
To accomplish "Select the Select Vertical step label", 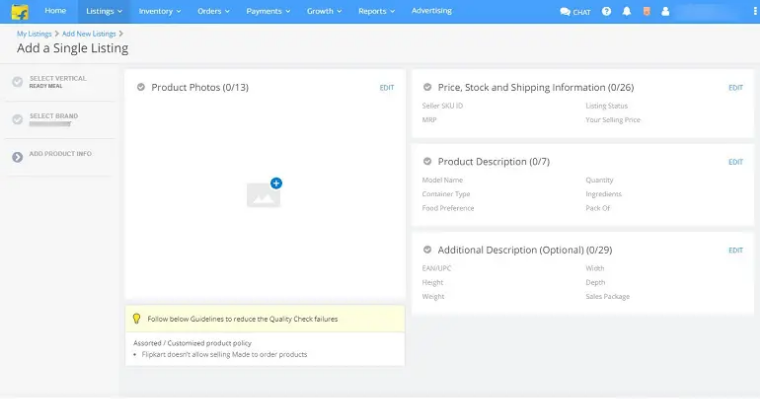I will point(58,79).
